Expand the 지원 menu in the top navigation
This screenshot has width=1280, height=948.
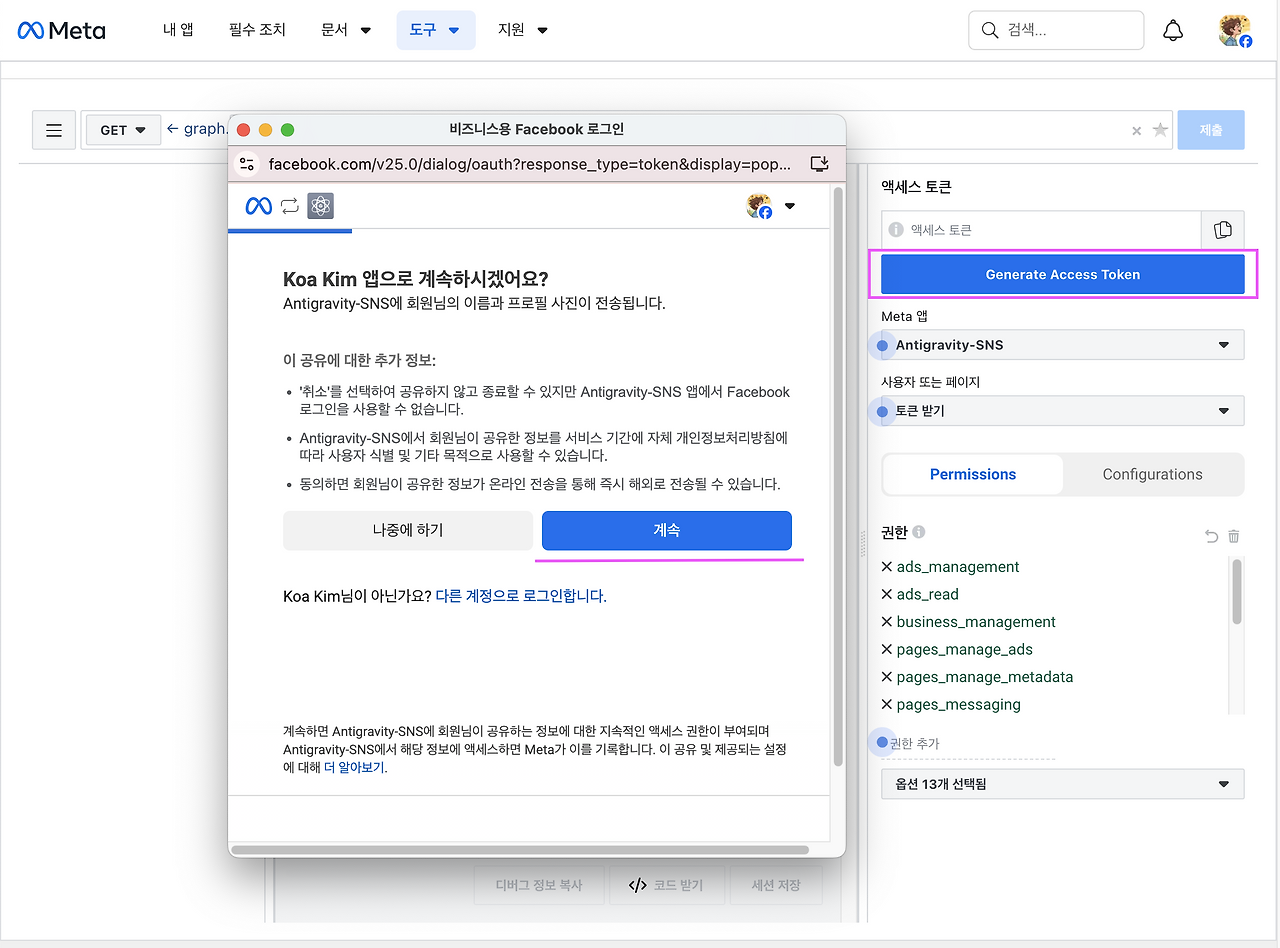pyautogui.click(x=523, y=30)
